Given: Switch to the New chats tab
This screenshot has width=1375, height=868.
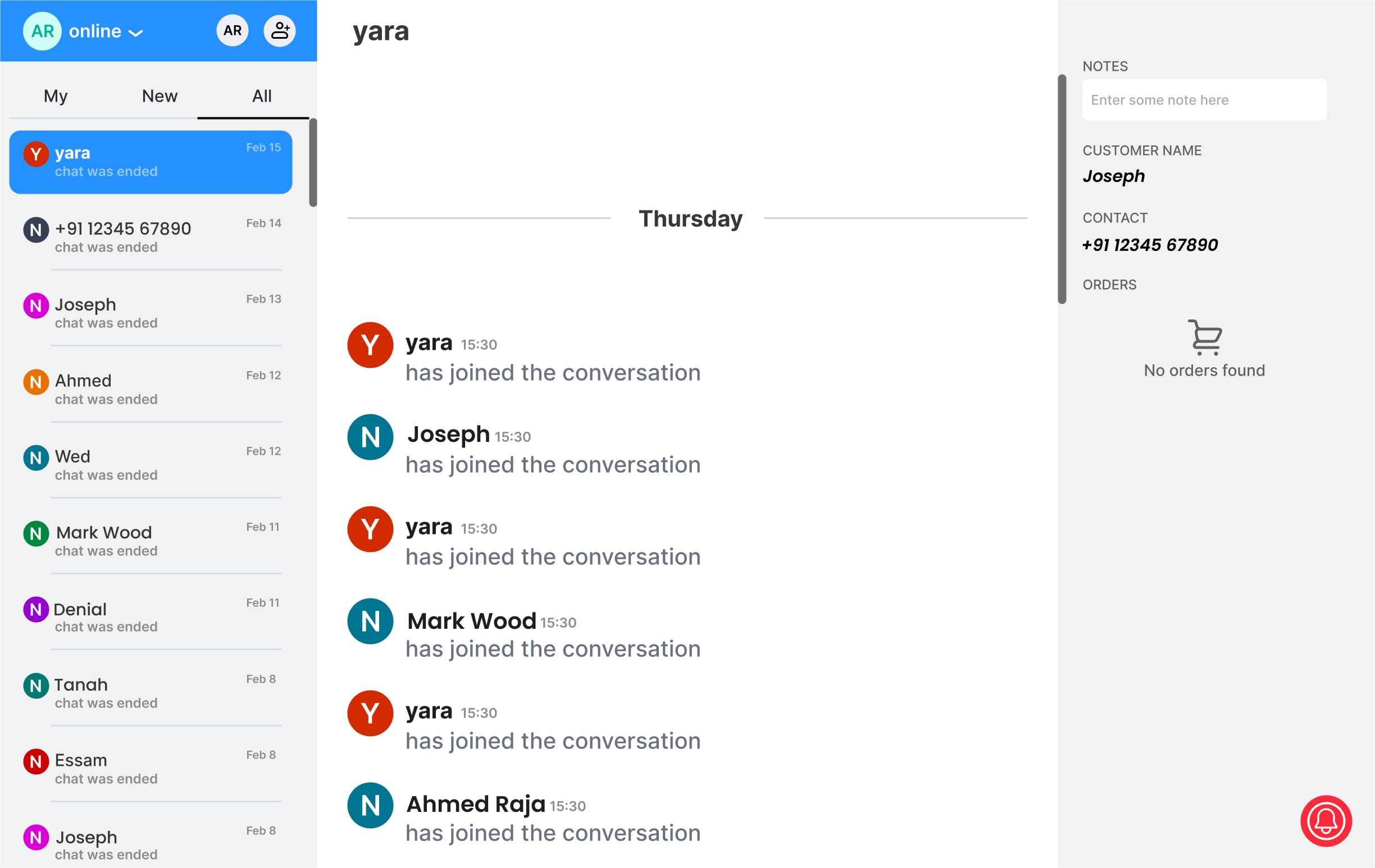Looking at the screenshot, I should [x=160, y=96].
